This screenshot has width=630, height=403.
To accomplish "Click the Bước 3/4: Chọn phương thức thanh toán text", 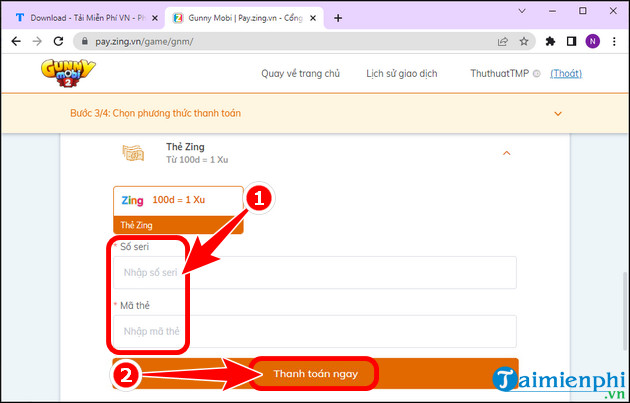I will coord(155,113).
